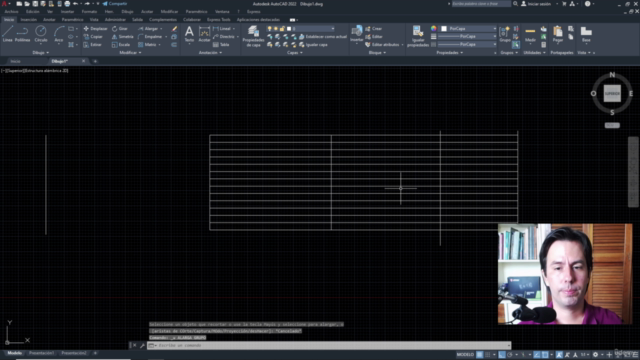Click the Girar rotate tool
This screenshot has width=640, height=360.
point(120,29)
